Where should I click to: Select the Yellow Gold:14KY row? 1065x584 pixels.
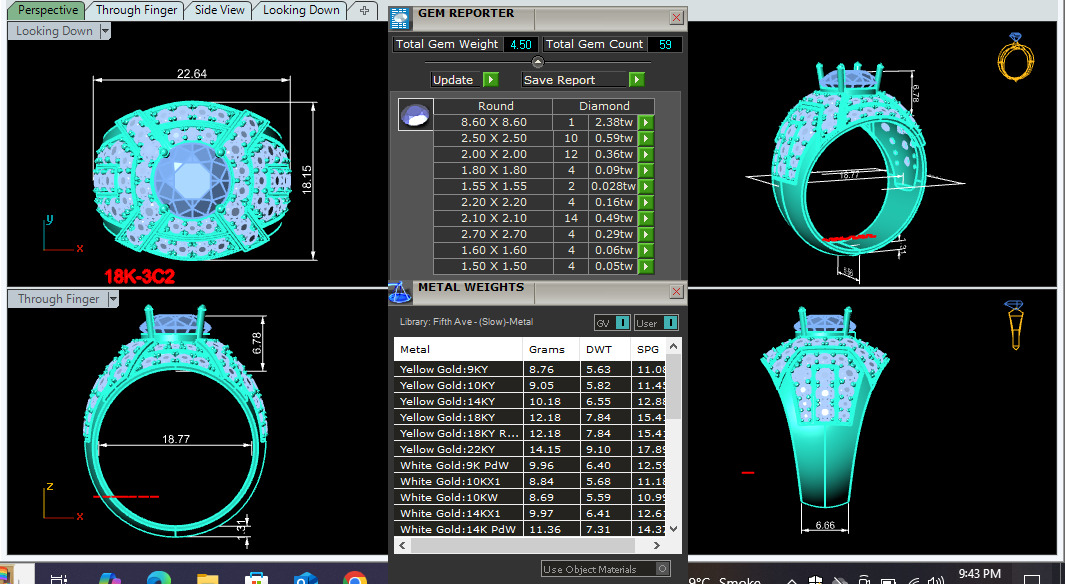530,401
